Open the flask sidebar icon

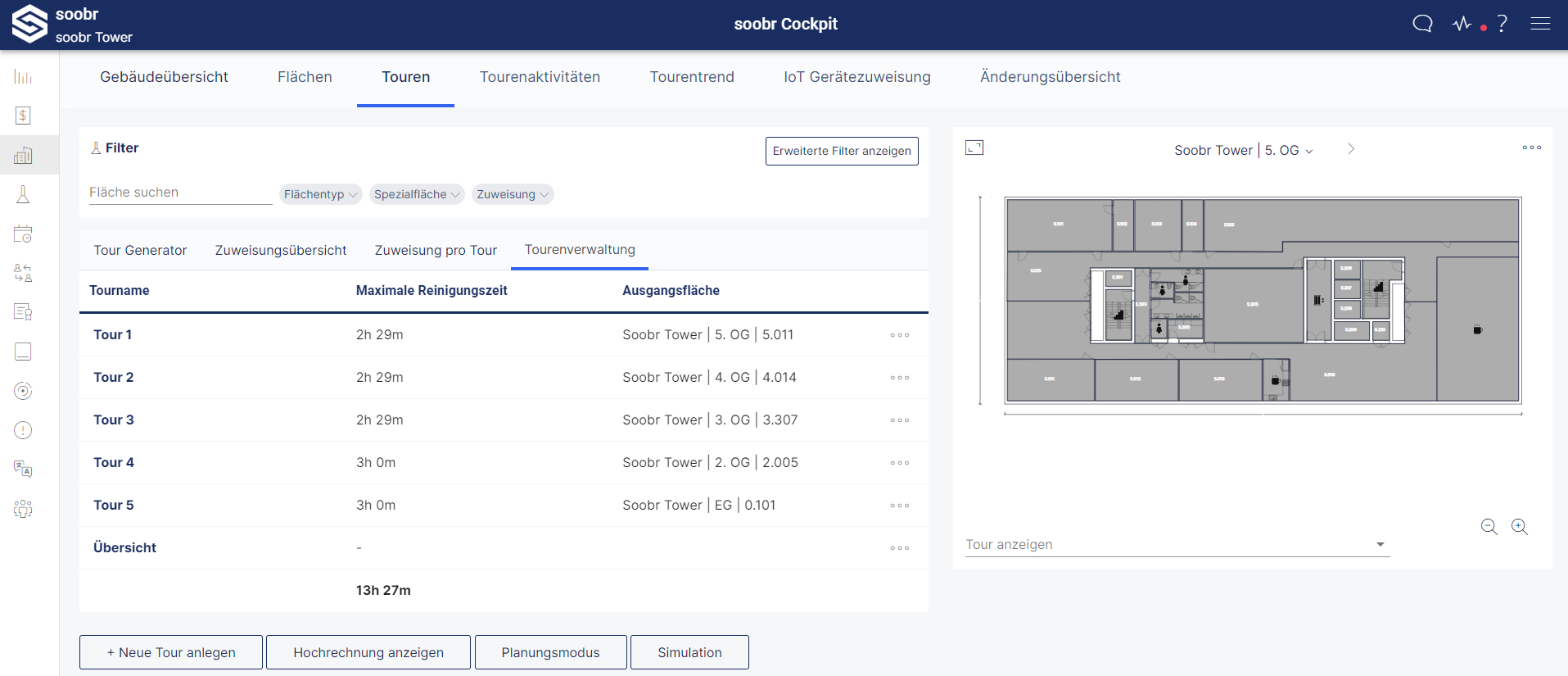click(x=23, y=194)
